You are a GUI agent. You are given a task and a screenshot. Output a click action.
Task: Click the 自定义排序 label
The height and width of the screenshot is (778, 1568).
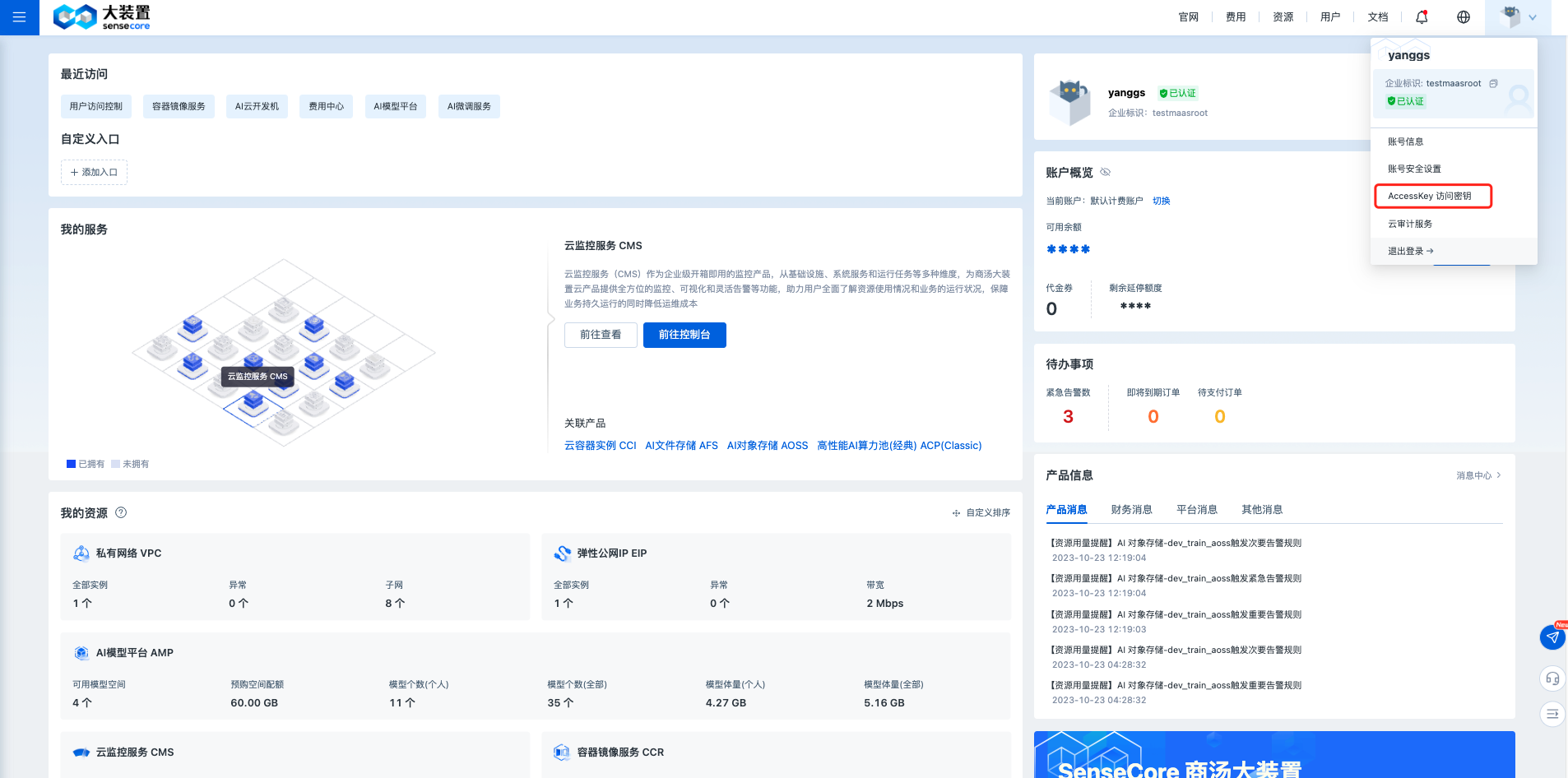[988, 512]
